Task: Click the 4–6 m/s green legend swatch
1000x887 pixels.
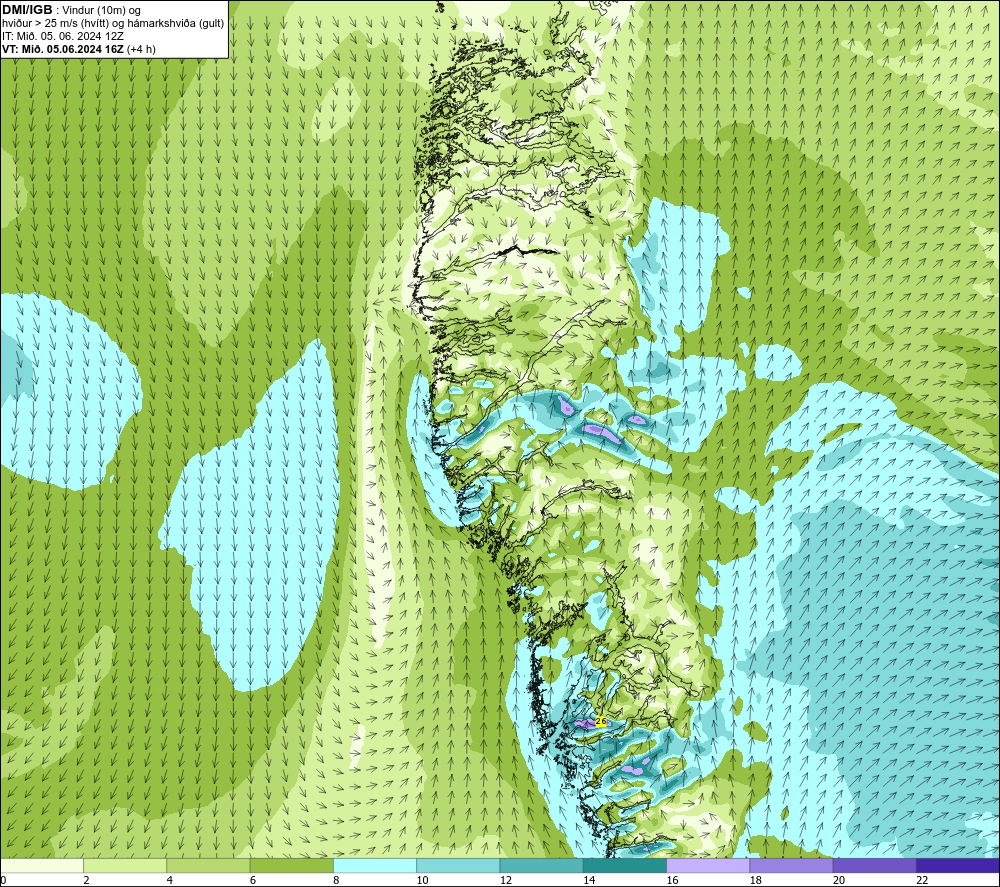Action: [209, 865]
